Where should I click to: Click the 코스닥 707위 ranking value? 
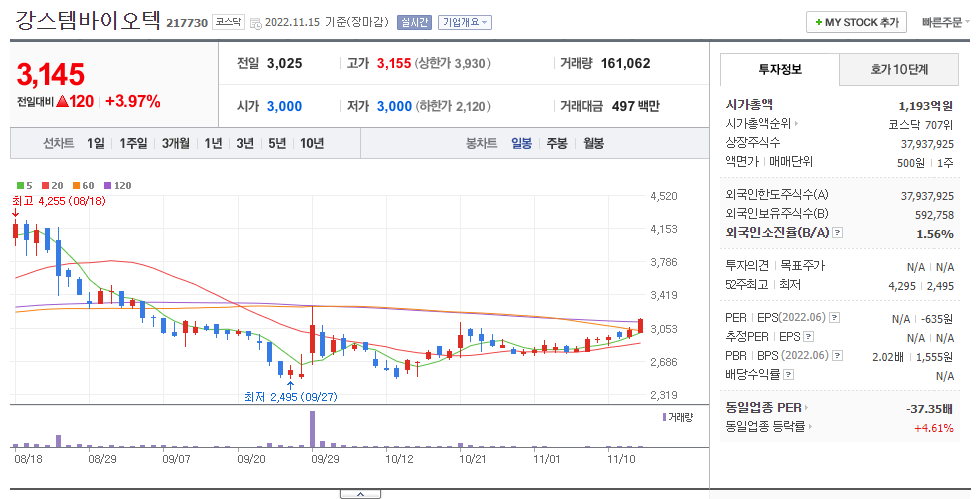coord(920,124)
